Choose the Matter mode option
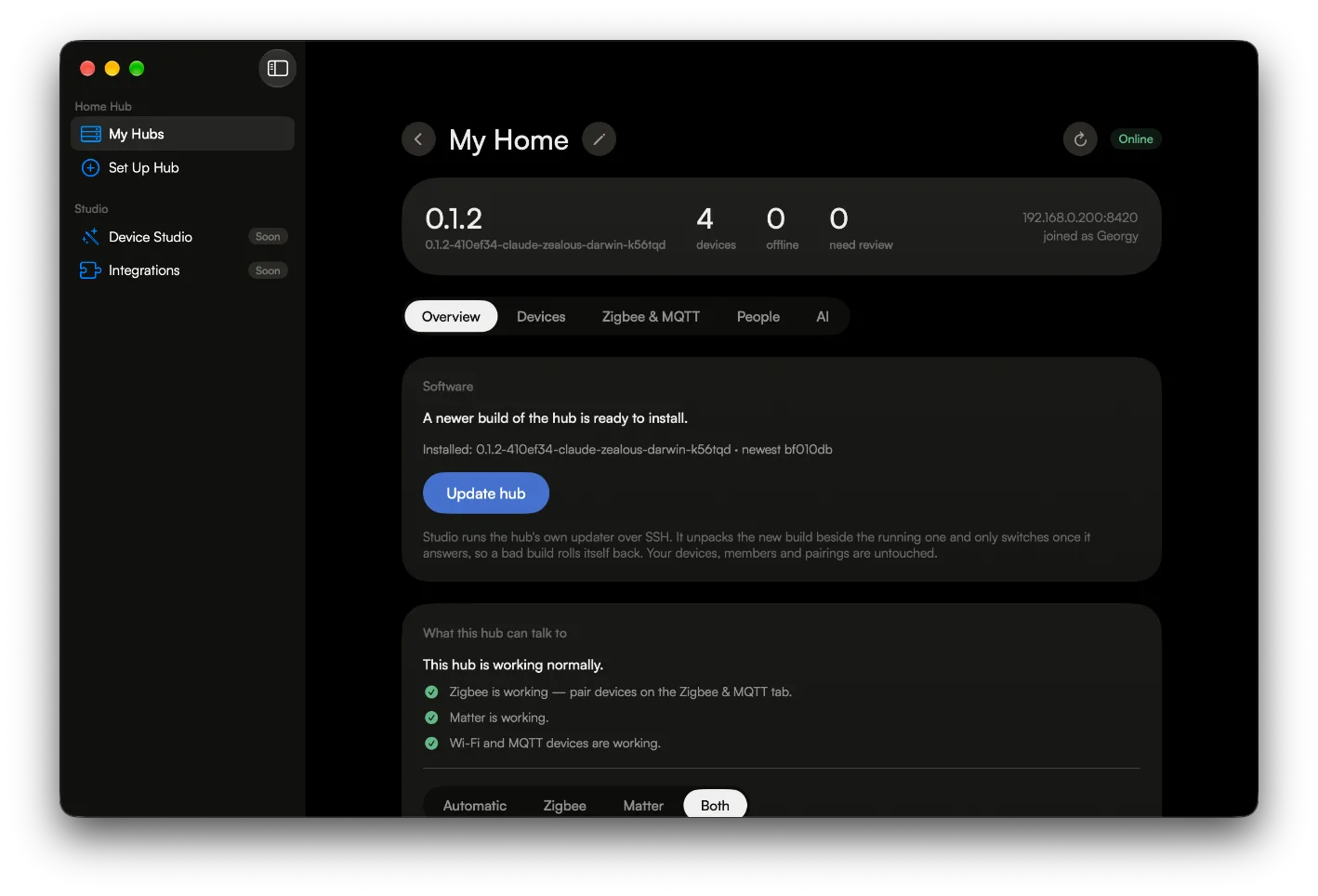Screen dimensions: 1318x896 pyautogui.click(x=643, y=805)
